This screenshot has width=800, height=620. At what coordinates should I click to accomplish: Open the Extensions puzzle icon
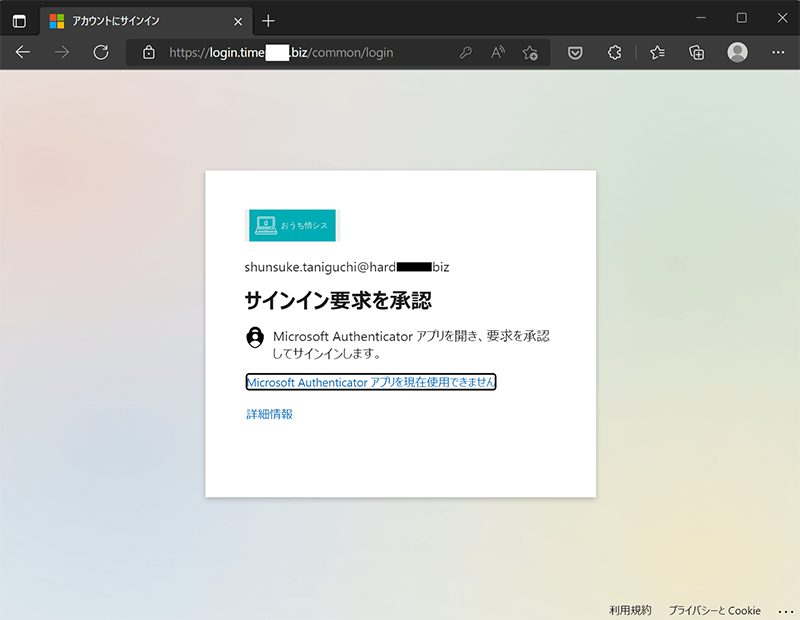614,52
